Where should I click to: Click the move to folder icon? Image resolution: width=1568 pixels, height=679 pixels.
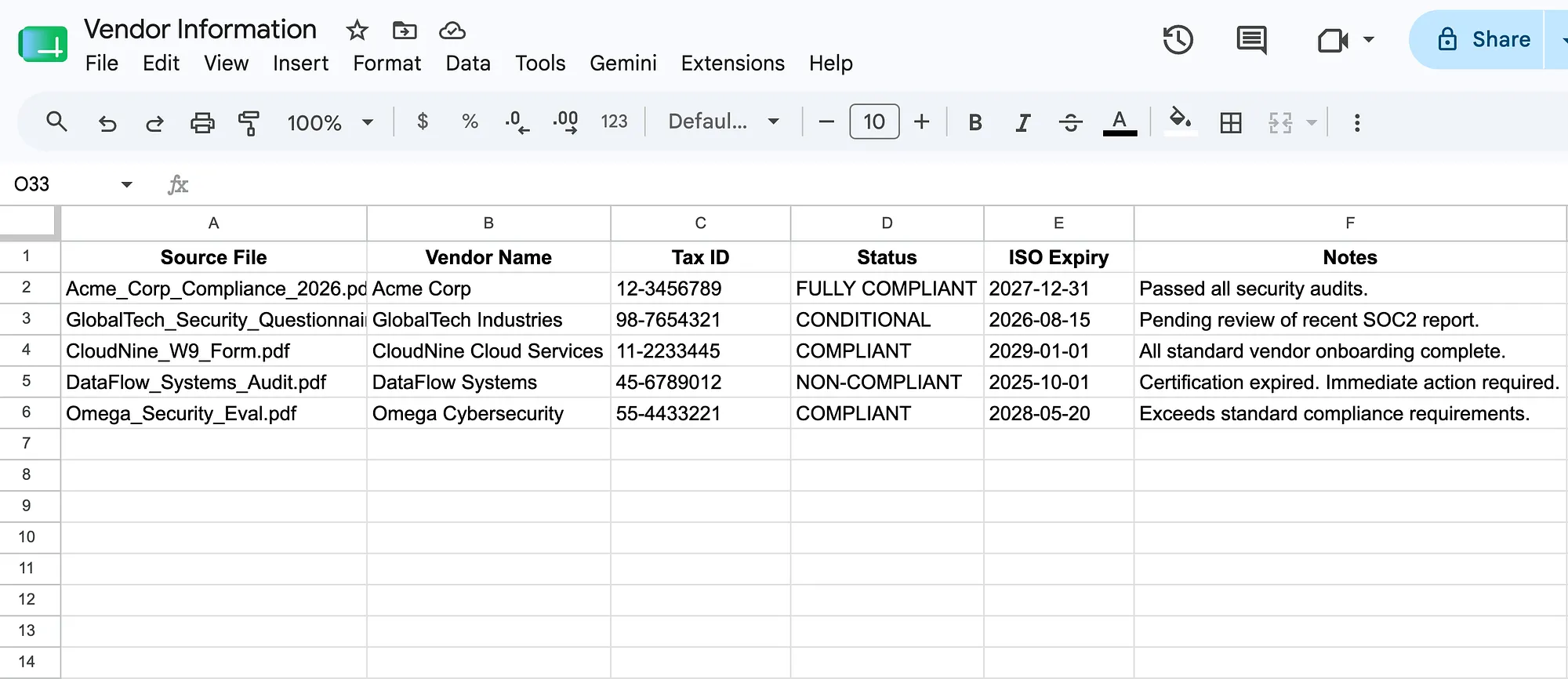click(405, 31)
